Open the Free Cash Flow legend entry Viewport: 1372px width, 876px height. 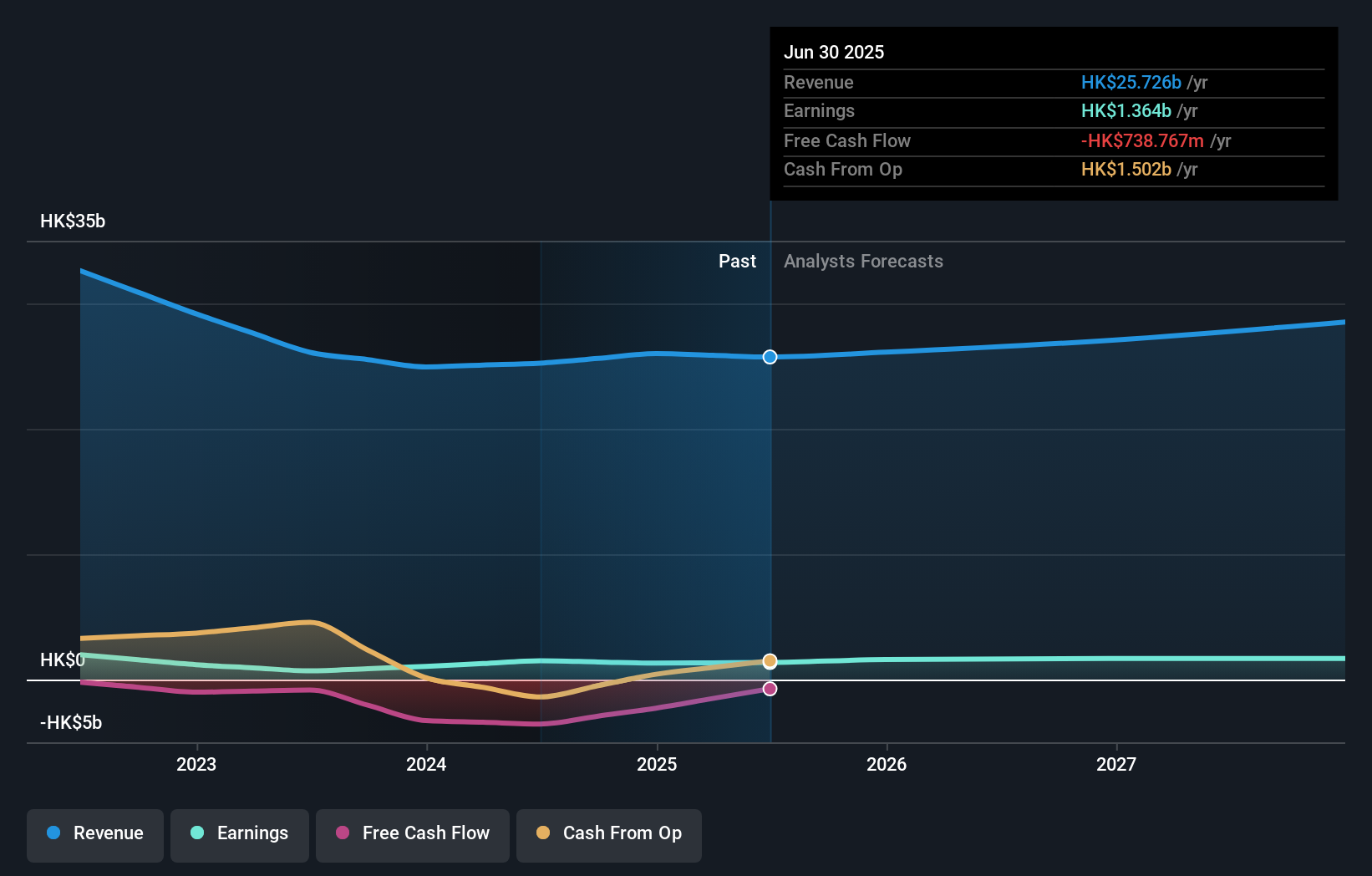point(413,833)
